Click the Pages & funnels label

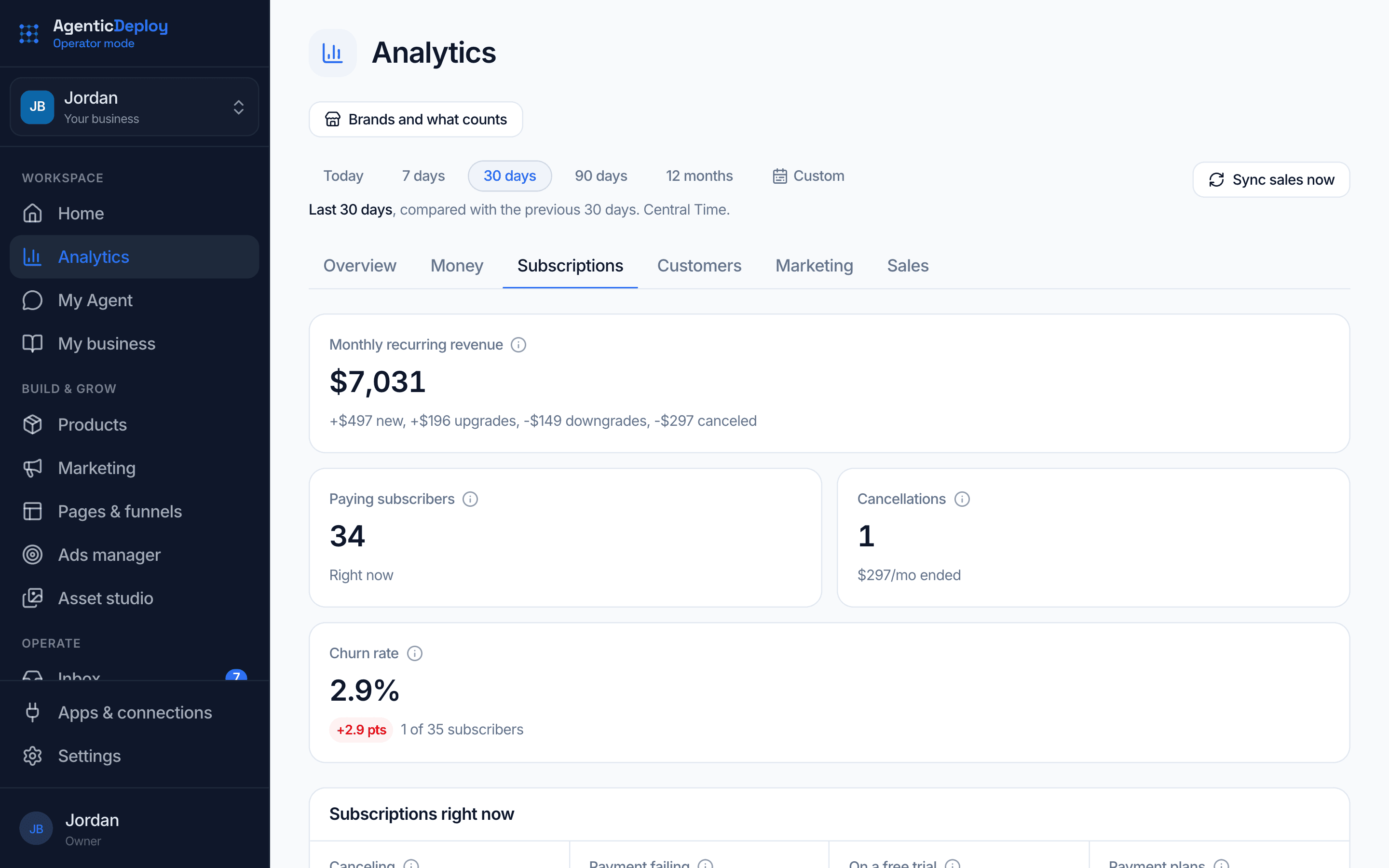pos(120,512)
